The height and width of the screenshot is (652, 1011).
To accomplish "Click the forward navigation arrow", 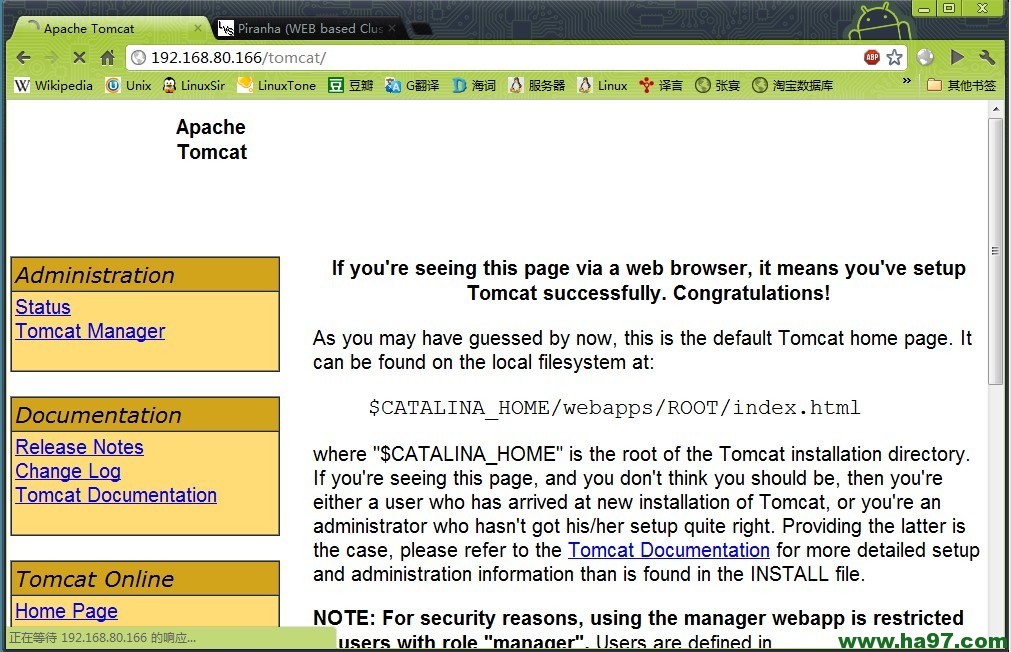I will [x=50, y=57].
